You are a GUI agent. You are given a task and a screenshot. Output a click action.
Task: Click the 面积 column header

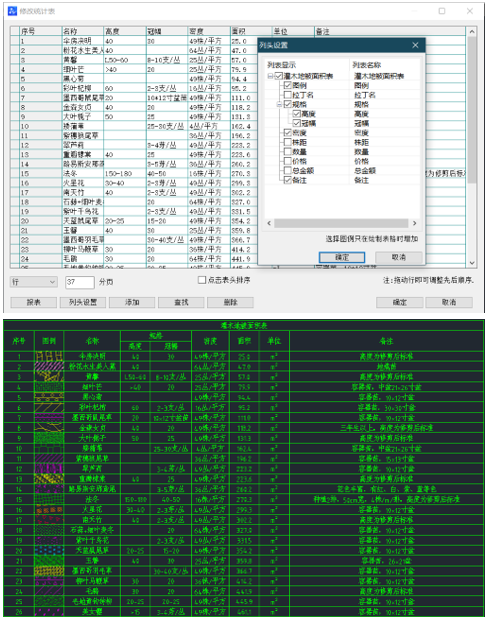point(251,31)
